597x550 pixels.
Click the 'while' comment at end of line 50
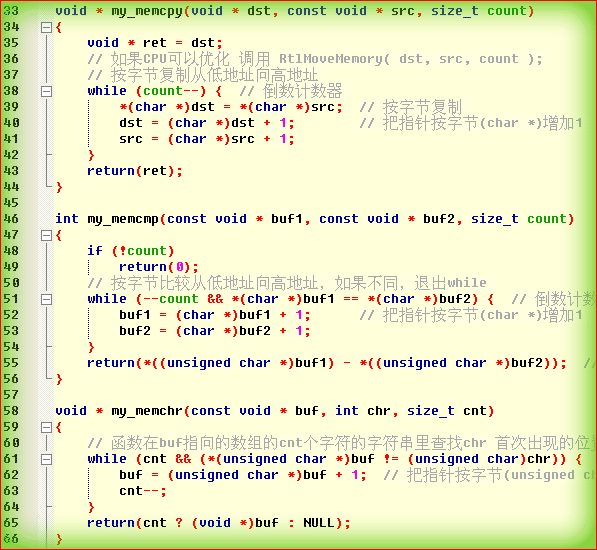(x=467, y=283)
